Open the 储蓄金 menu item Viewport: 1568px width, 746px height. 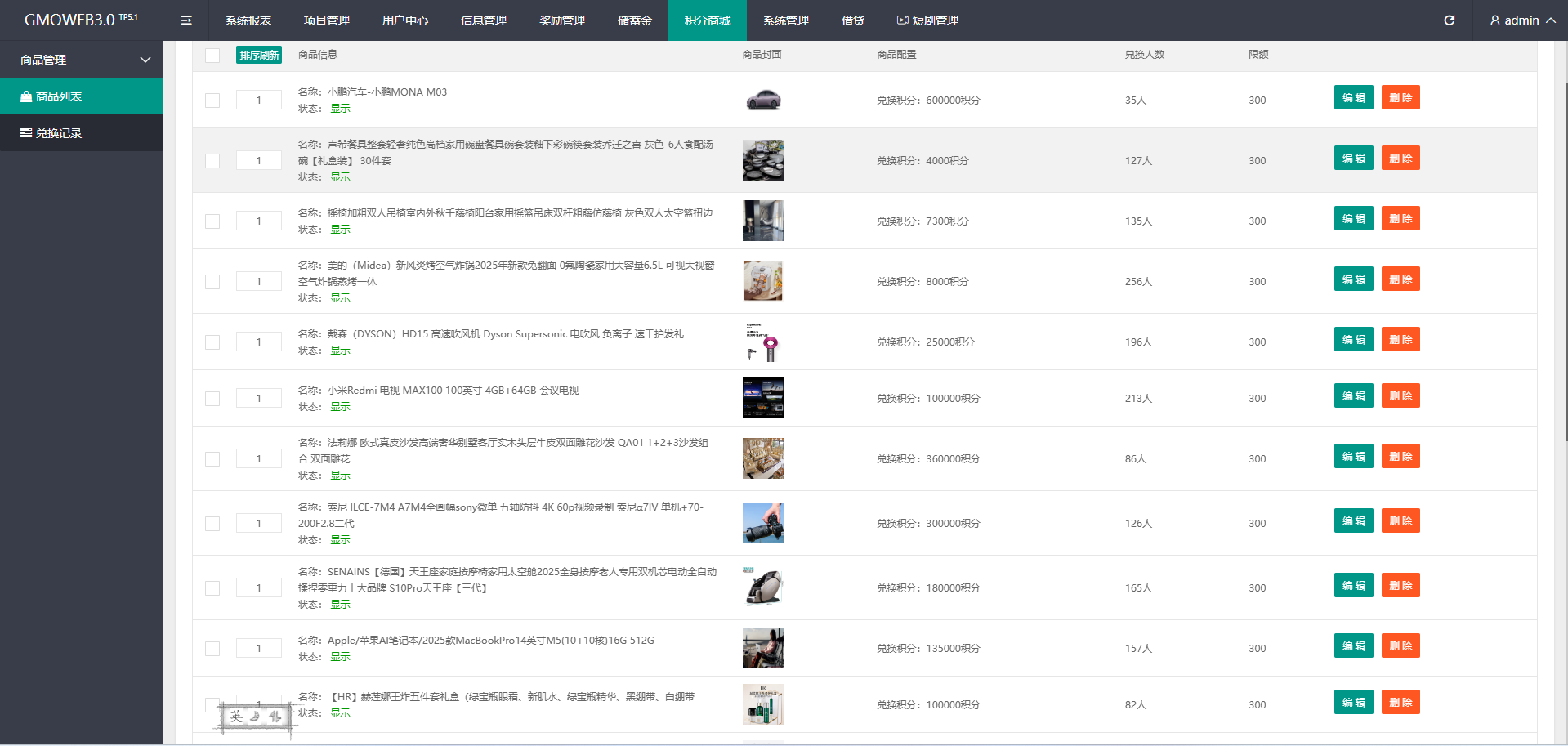(634, 20)
